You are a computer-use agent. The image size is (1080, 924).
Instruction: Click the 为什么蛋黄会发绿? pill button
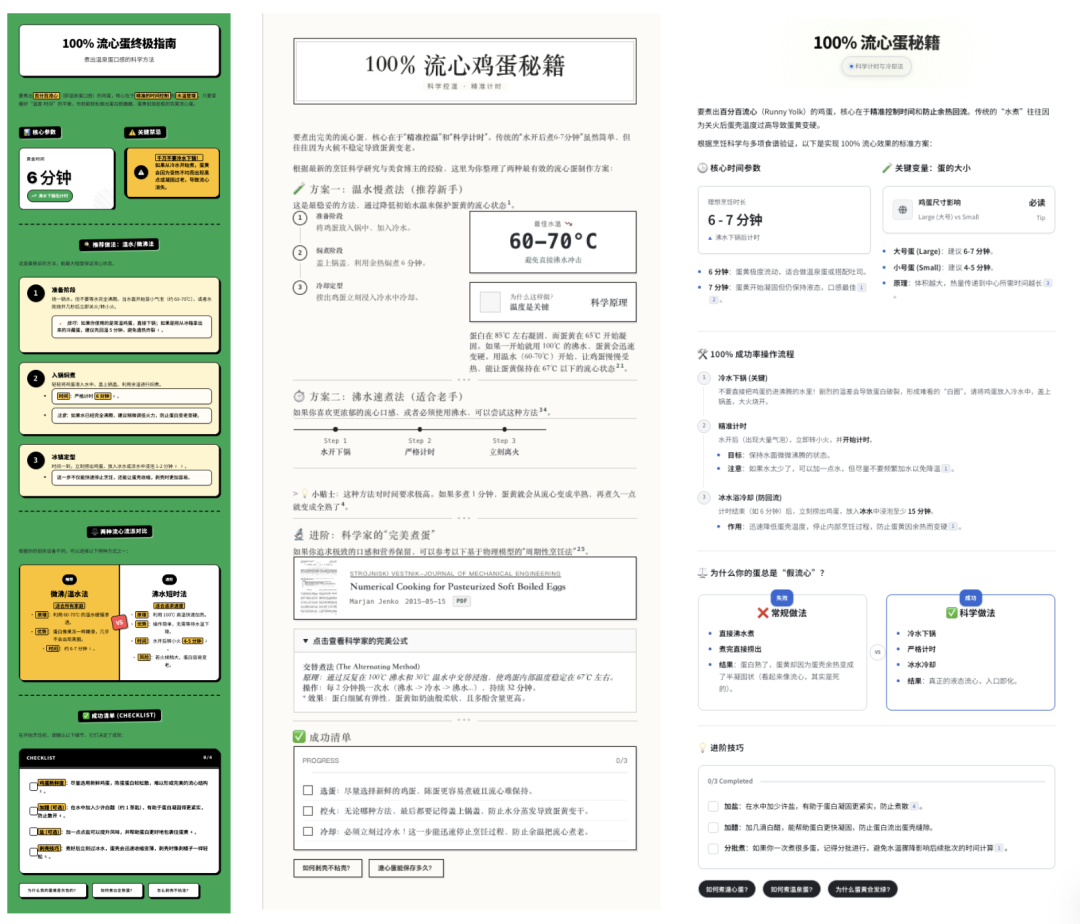click(x=863, y=889)
